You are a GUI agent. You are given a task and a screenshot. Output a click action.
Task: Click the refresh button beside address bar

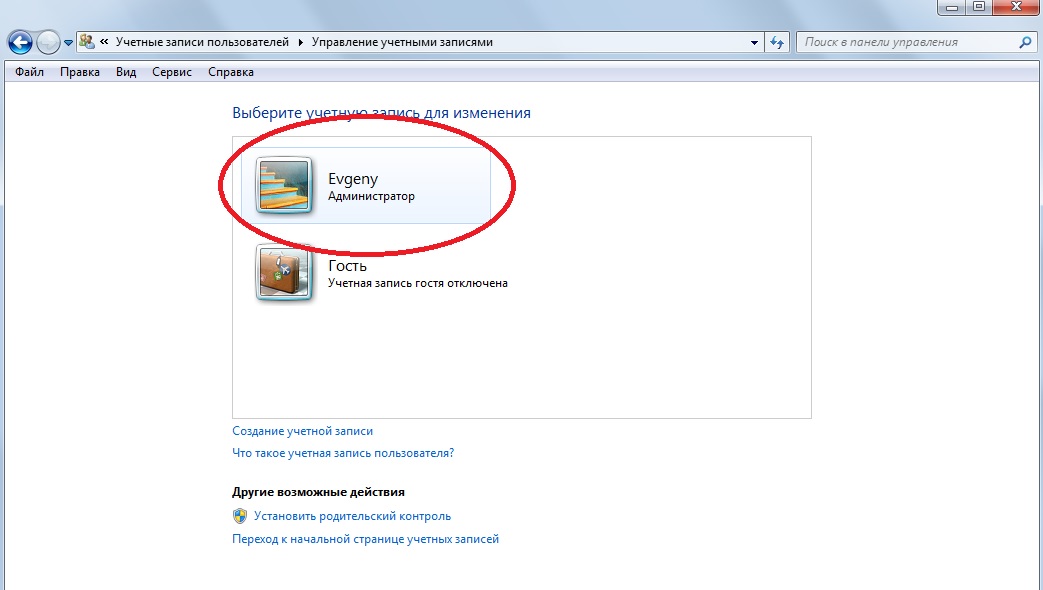point(777,43)
